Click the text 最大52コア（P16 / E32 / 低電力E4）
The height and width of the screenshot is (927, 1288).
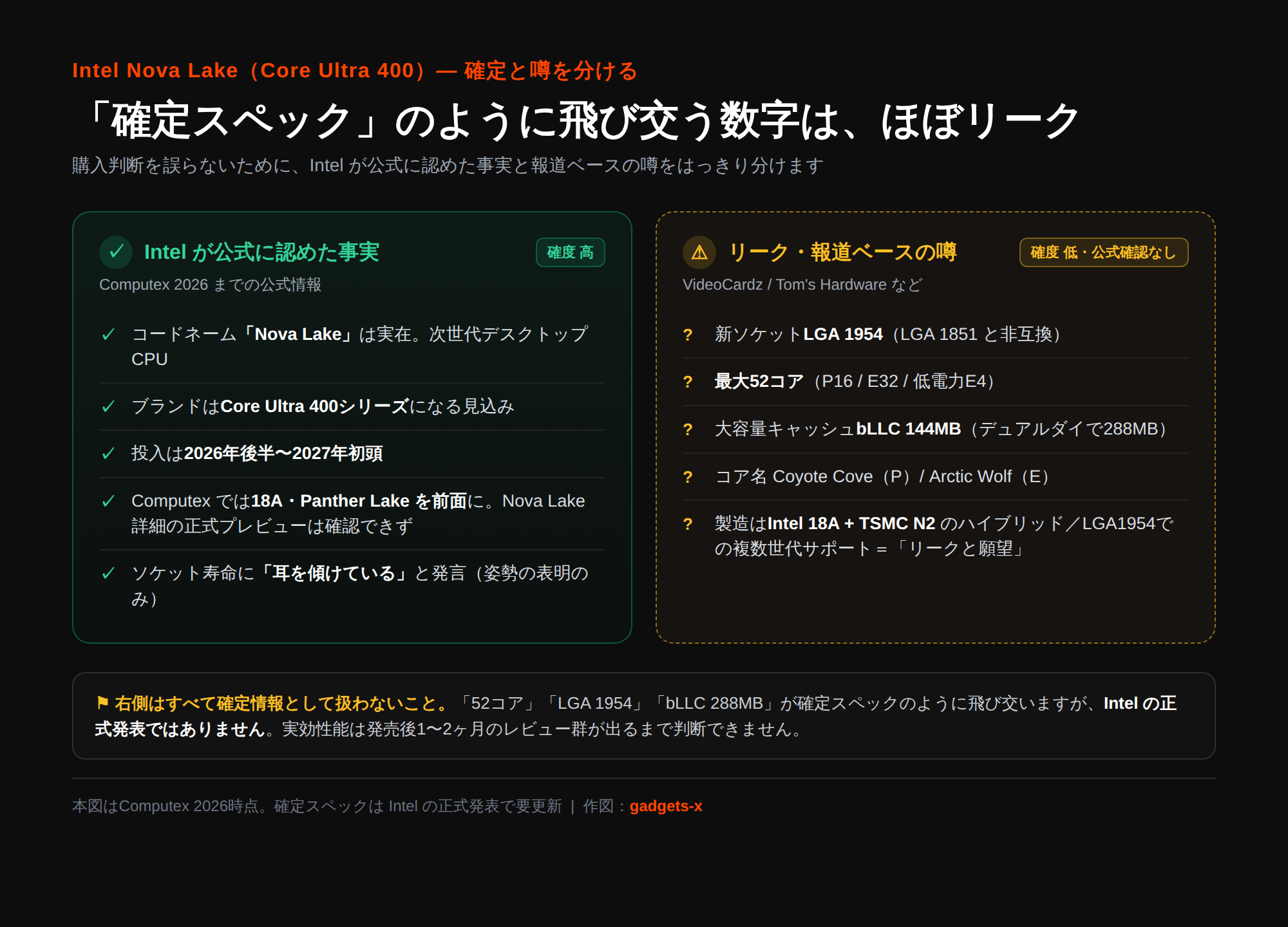tap(855, 381)
